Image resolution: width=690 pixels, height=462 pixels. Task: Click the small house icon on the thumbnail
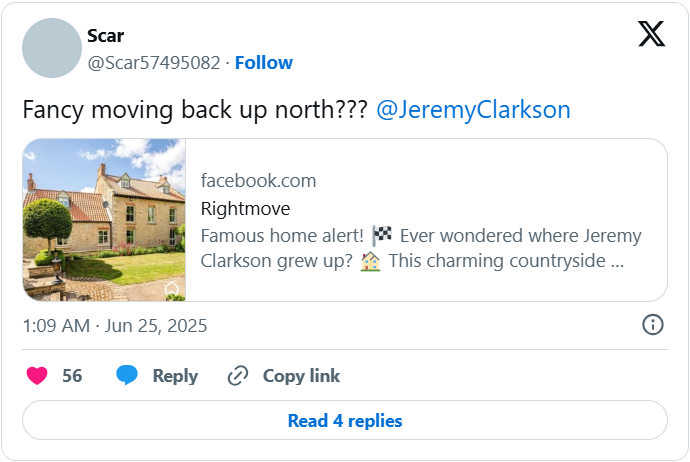click(x=172, y=288)
